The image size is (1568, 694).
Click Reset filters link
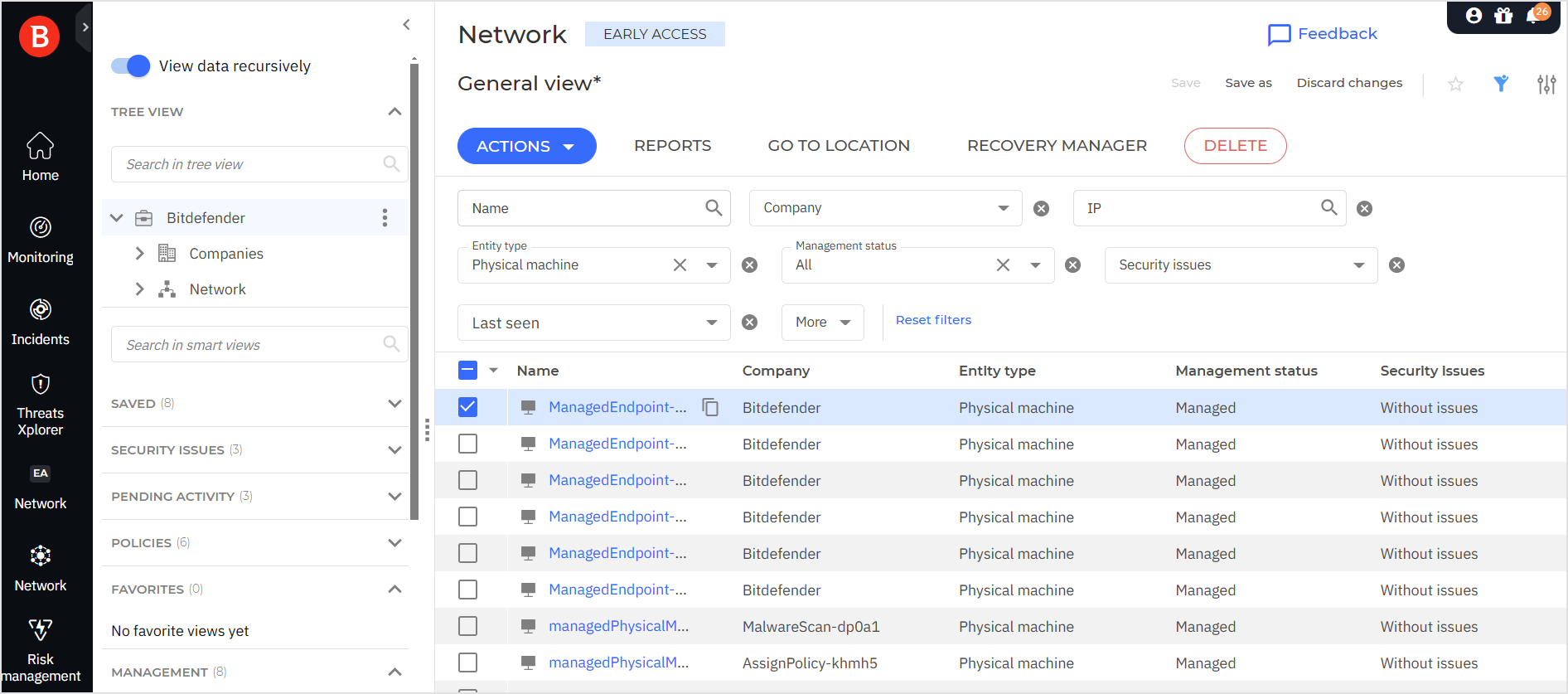[933, 320]
